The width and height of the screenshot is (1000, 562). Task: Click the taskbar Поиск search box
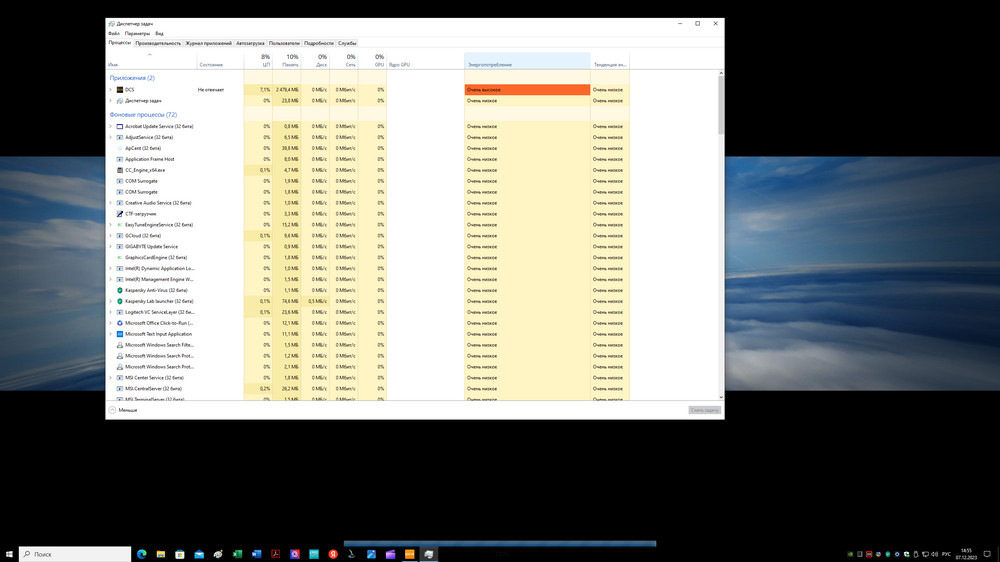(x=75, y=554)
